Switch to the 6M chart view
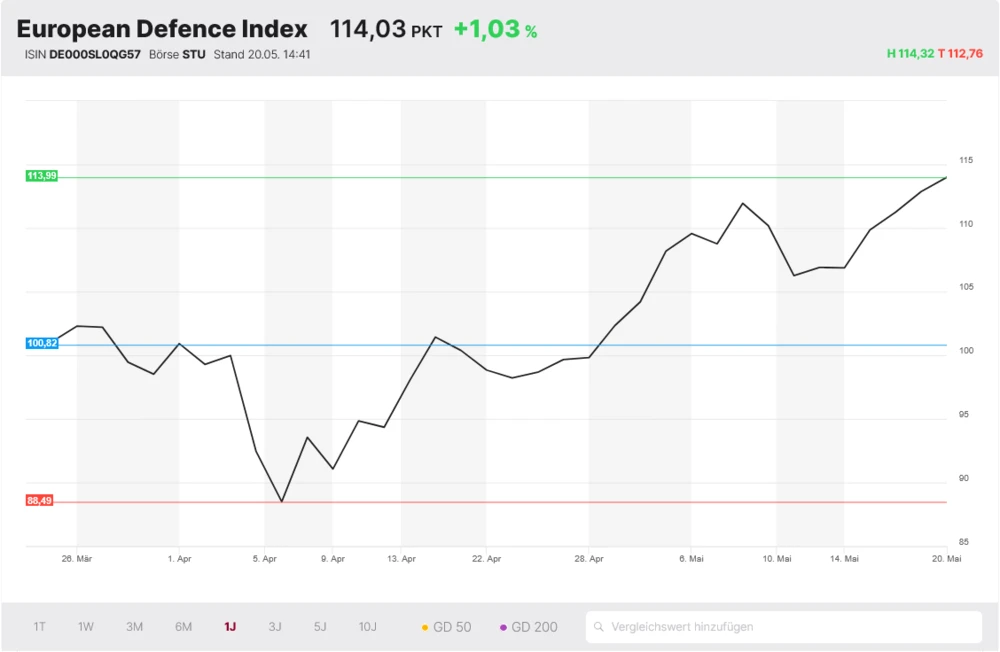The height and width of the screenshot is (652, 1000). point(182,626)
